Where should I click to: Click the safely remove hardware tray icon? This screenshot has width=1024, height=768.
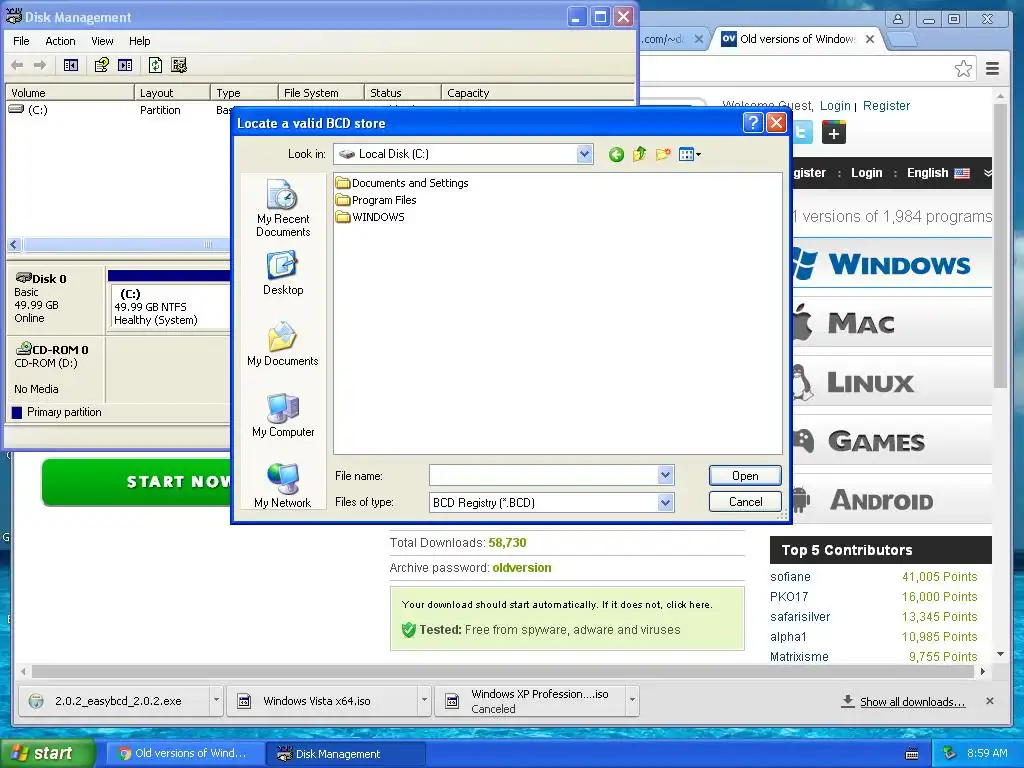(x=949, y=753)
